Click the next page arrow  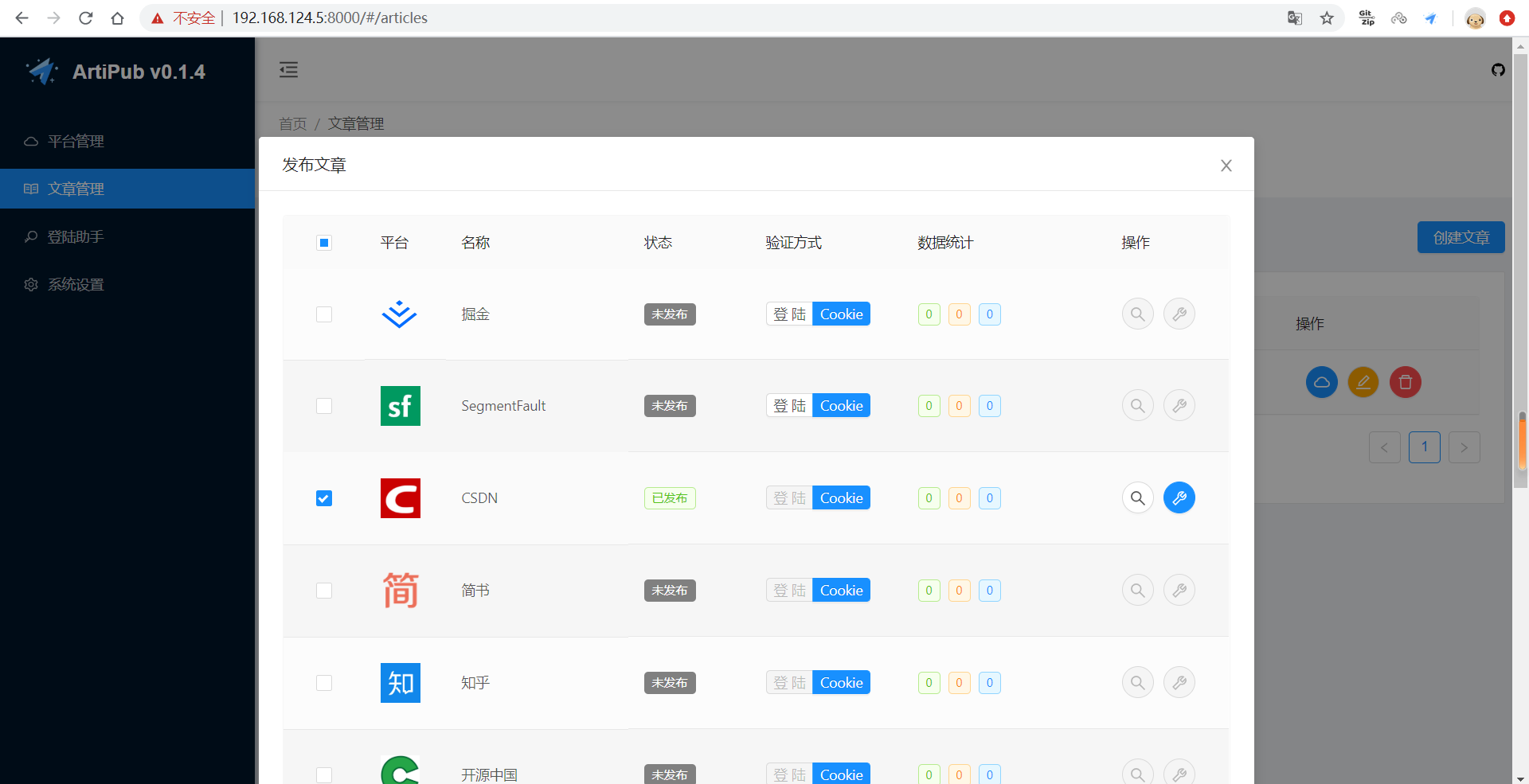1464,447
